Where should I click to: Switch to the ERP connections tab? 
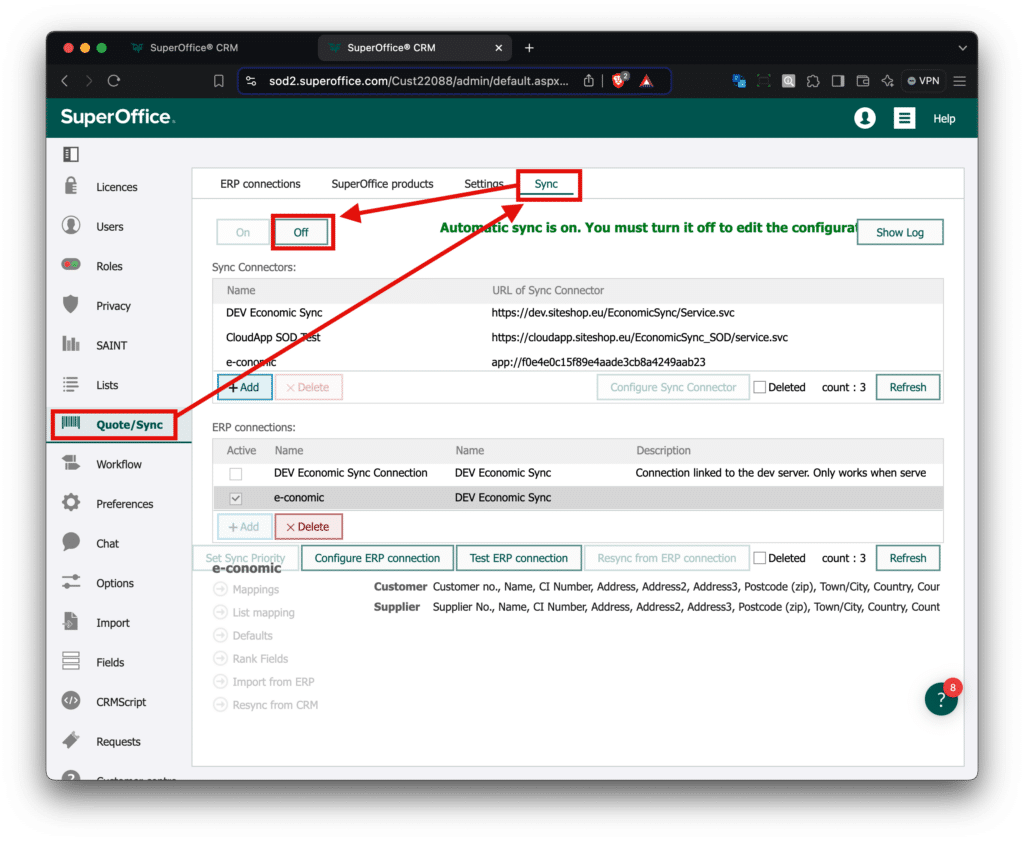click(x=260, y=184)
